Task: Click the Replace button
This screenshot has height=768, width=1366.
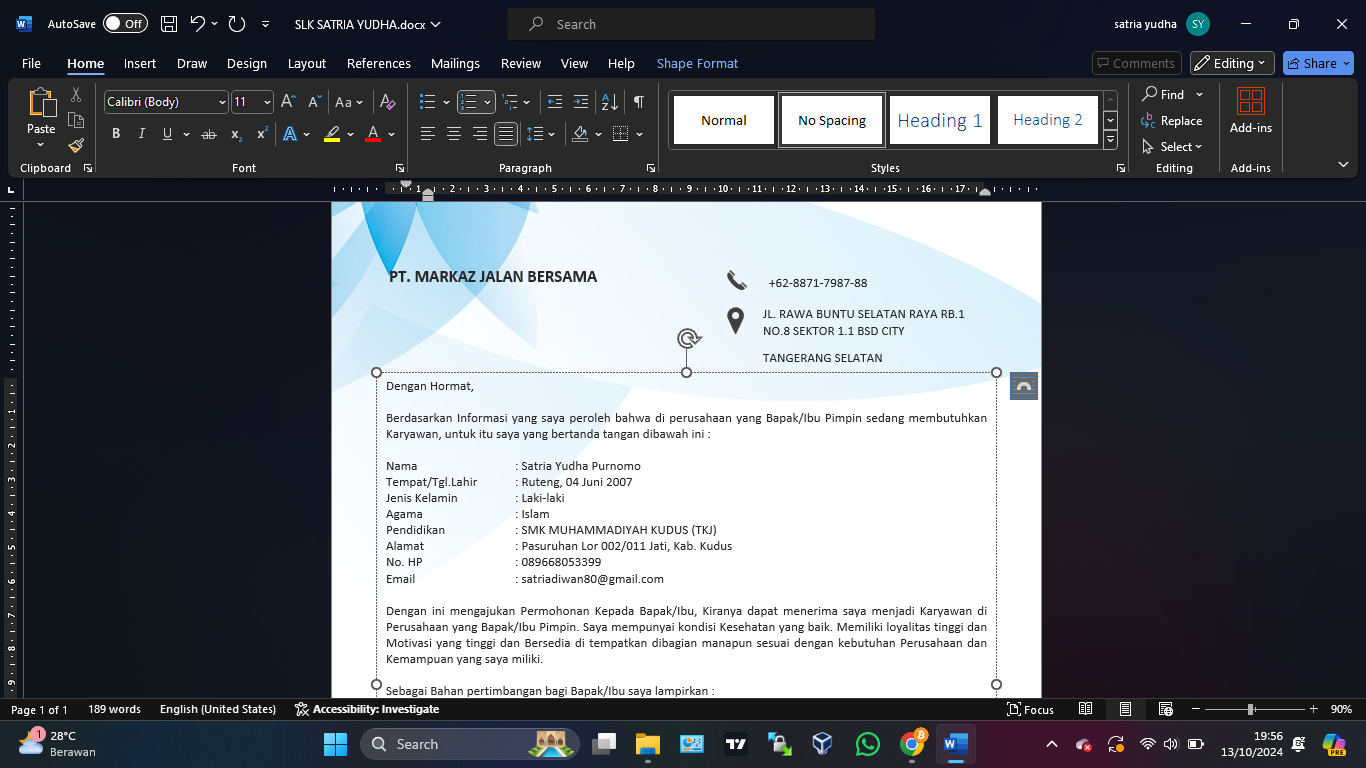Action: pyautogui.click(x=1172, y=121)
